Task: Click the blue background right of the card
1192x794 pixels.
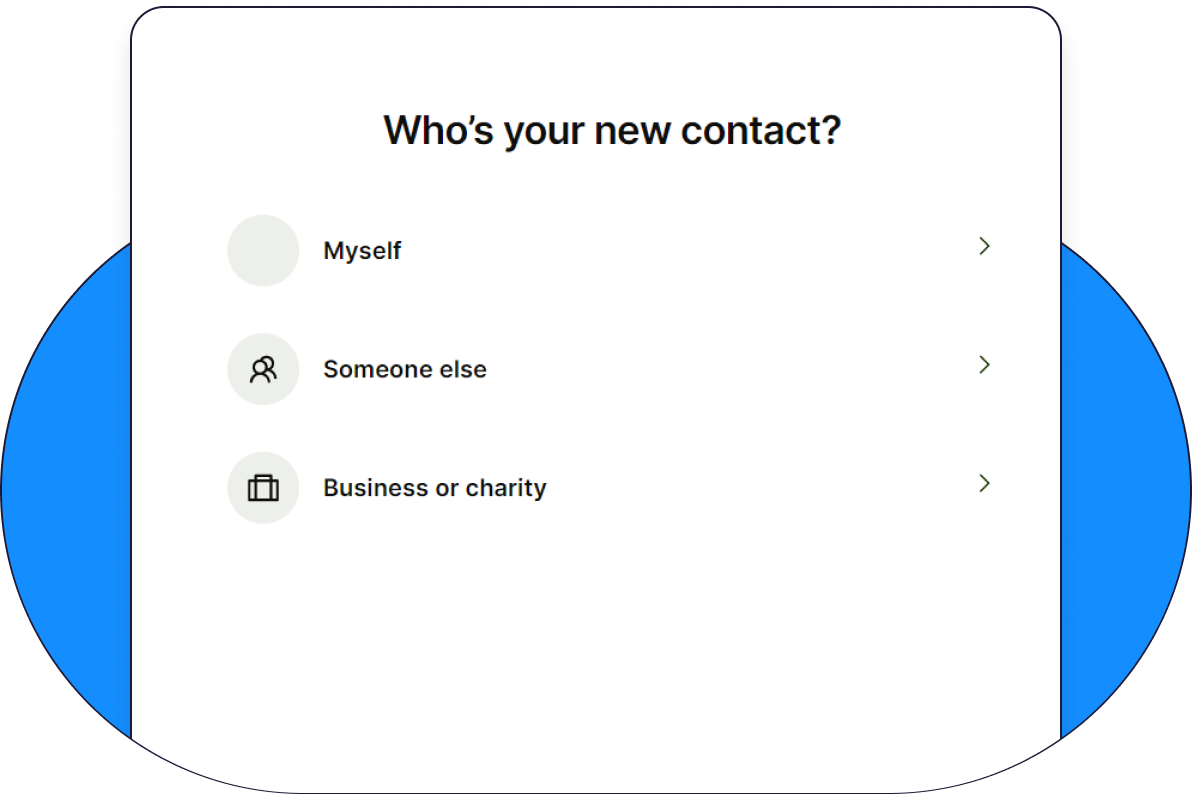Action: (1125, 500)
